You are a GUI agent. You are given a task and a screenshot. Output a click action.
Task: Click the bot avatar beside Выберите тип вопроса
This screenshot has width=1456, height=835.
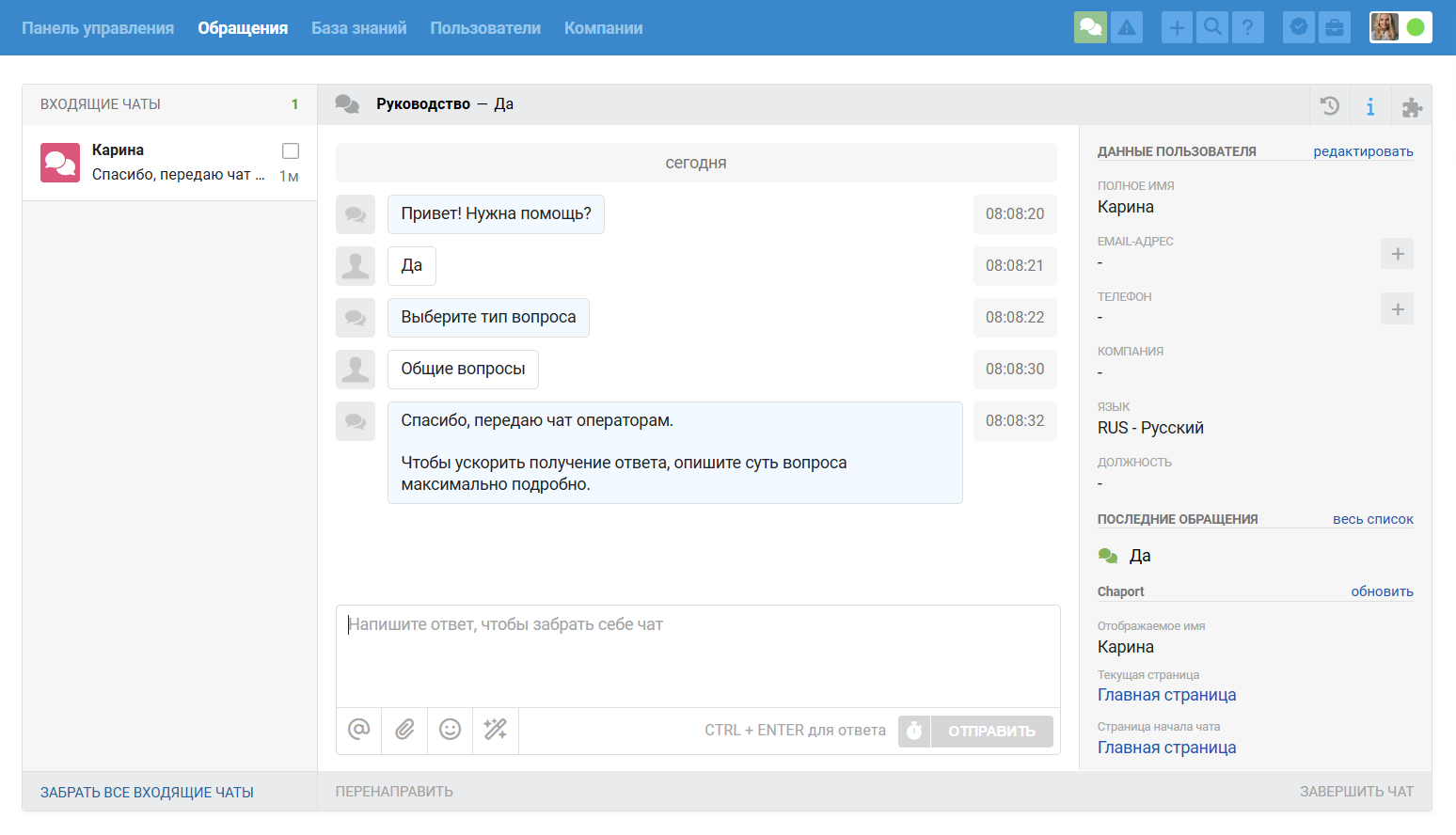coord(356,318)
